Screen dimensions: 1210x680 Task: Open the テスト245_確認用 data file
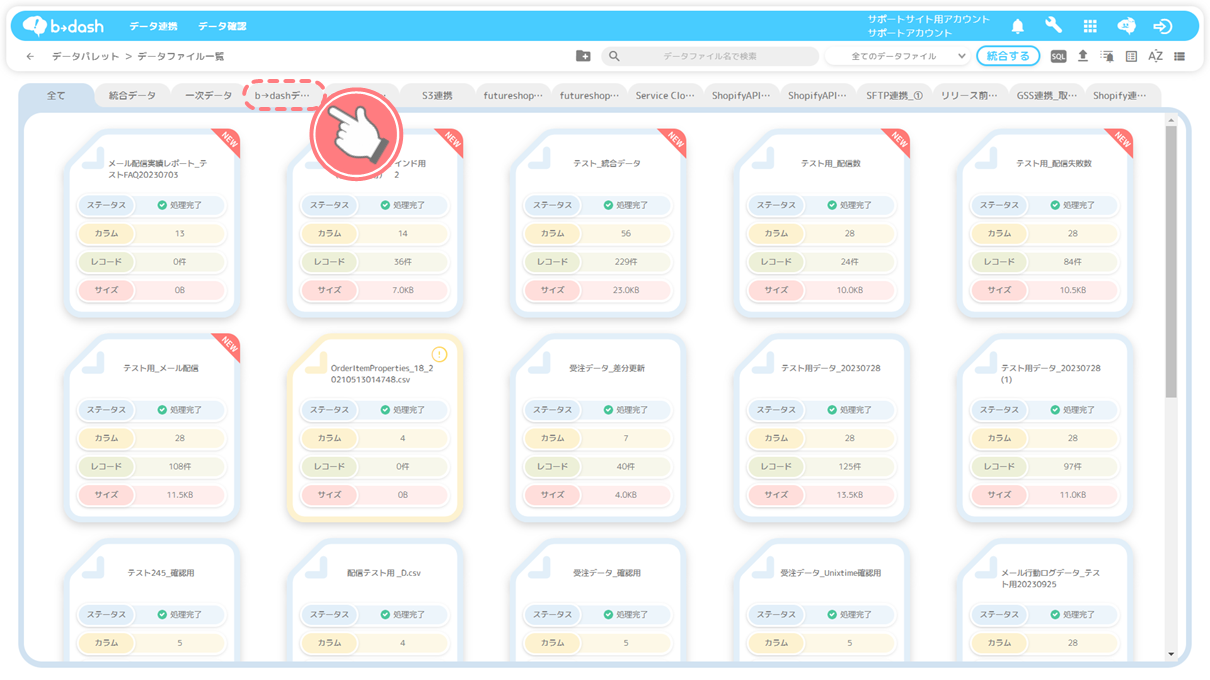click(x=152, y=600)
